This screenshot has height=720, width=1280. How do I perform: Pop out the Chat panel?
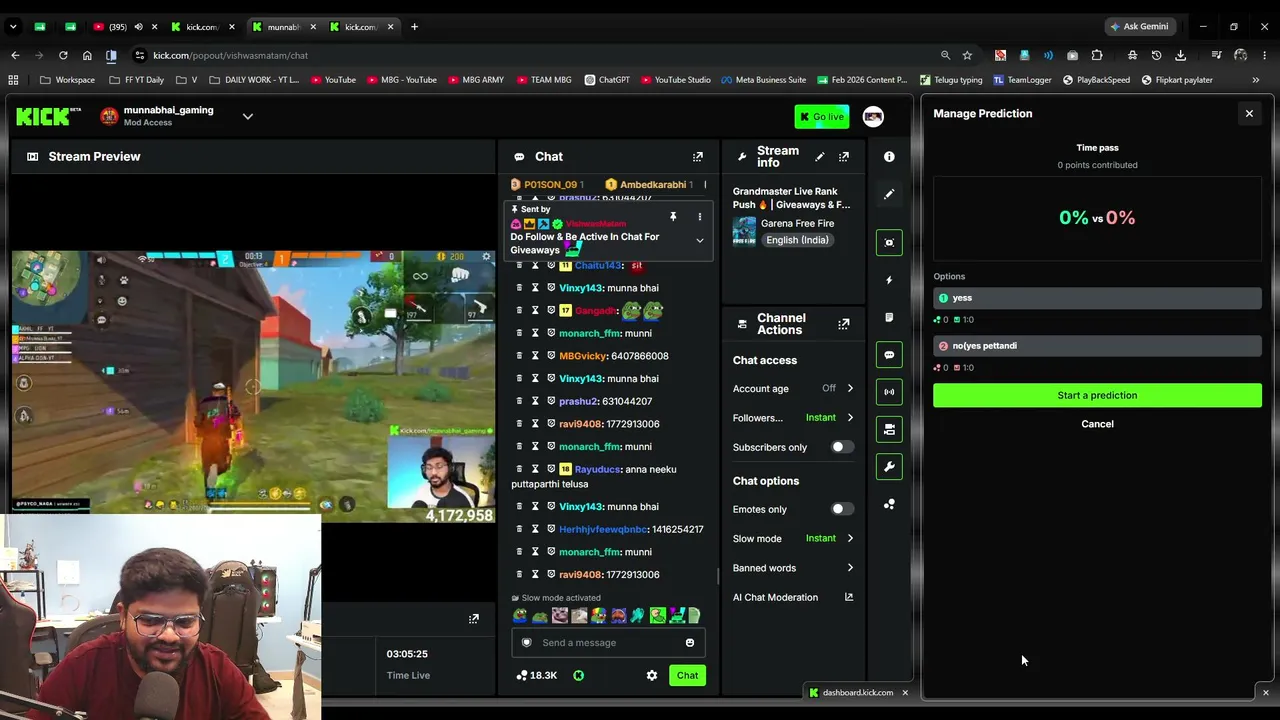coord(698,157)
